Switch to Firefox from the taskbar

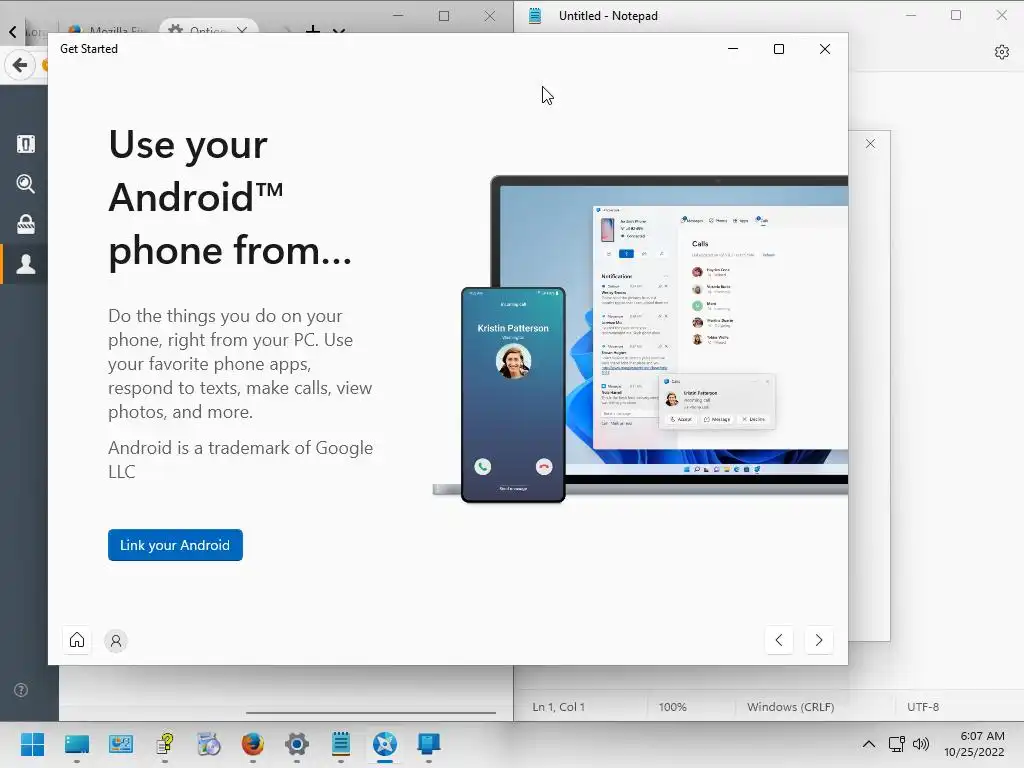253,744
